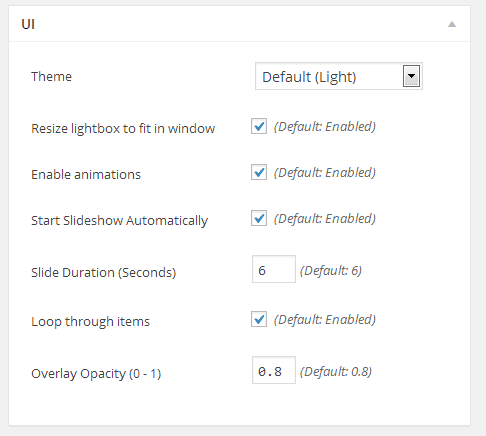
Task: Click the Start Slideshow Automatically label
Action: (119, 220)
